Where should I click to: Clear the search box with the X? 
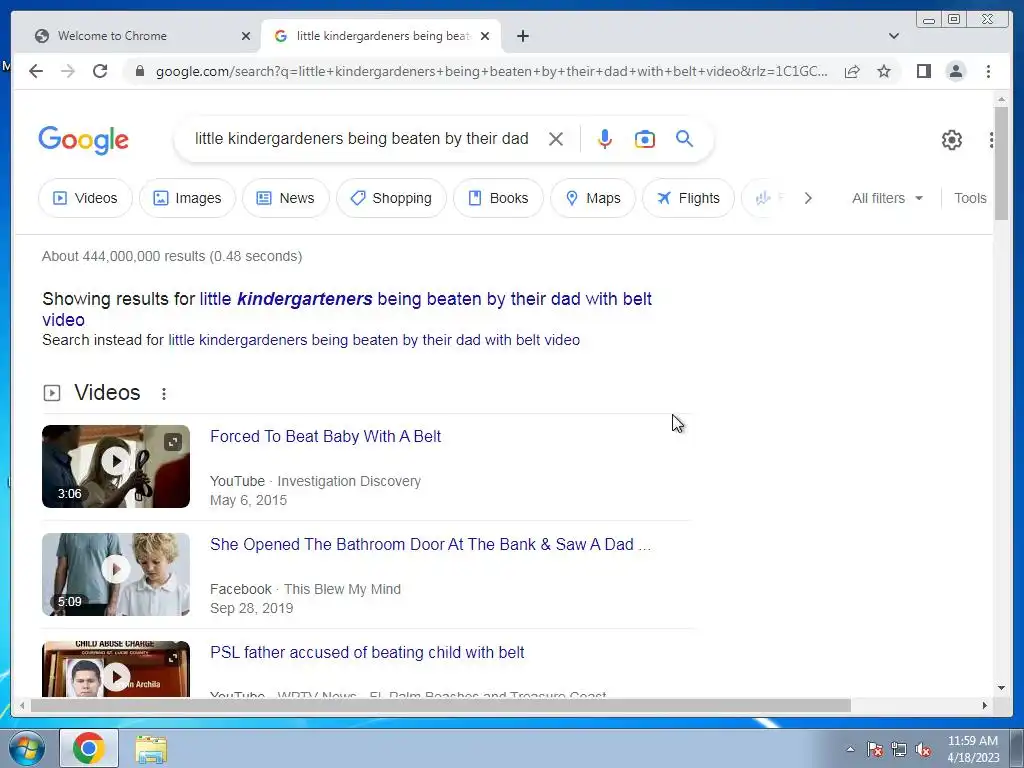(x=556, y=139)
